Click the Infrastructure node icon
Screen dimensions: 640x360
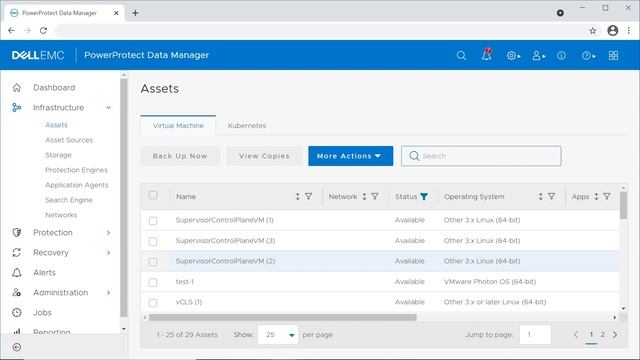(x=16, y=107)
